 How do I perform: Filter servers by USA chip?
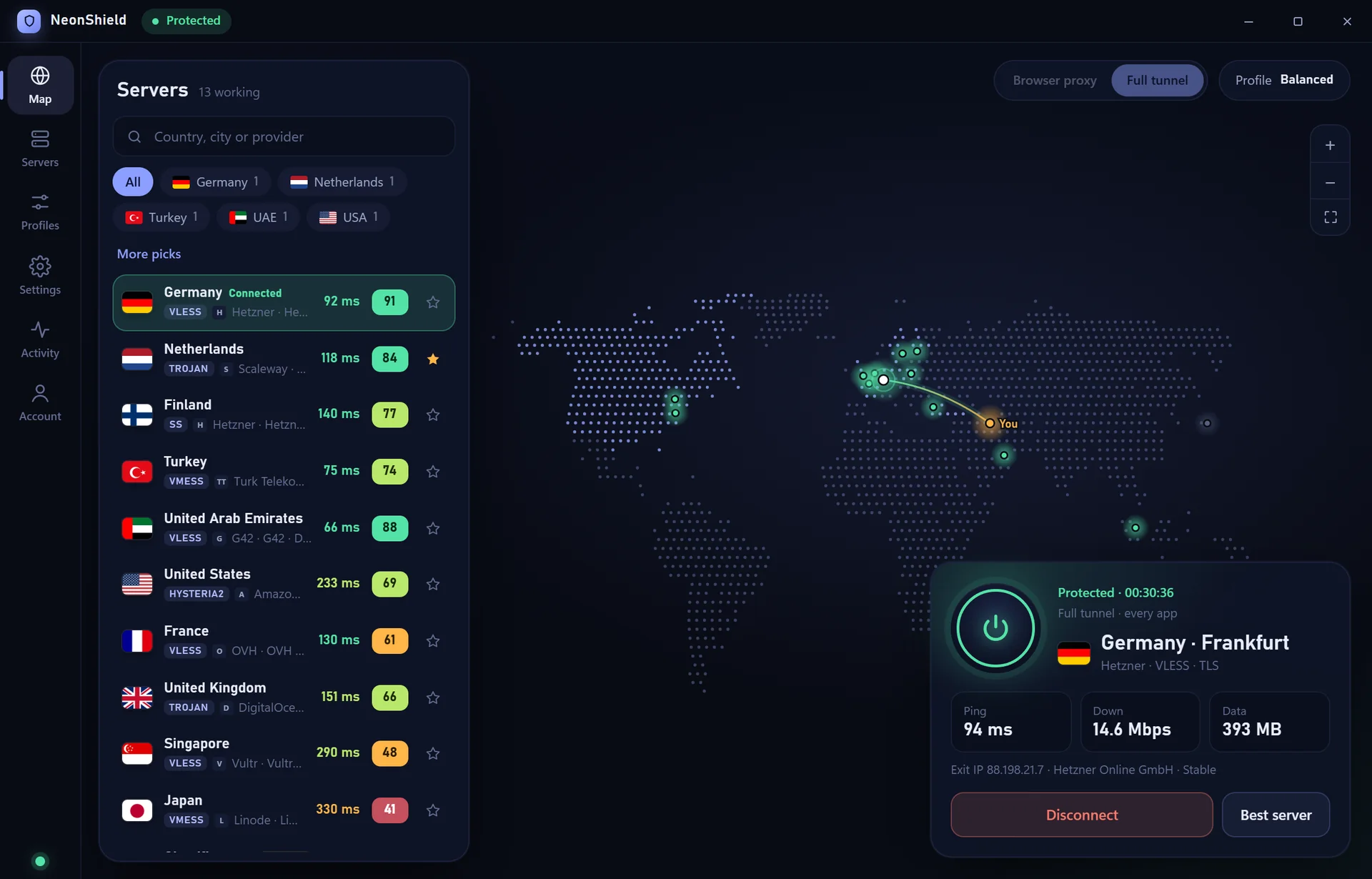tap(348, 217)
